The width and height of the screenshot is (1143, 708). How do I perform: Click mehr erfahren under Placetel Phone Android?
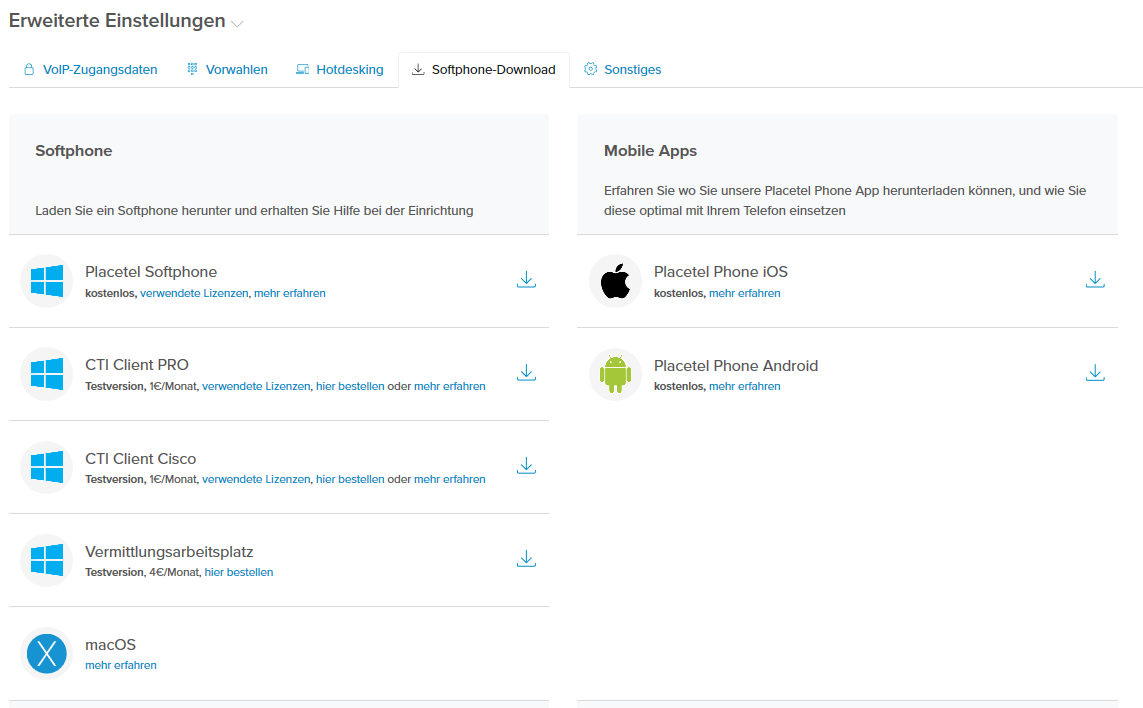pos(744,386)
